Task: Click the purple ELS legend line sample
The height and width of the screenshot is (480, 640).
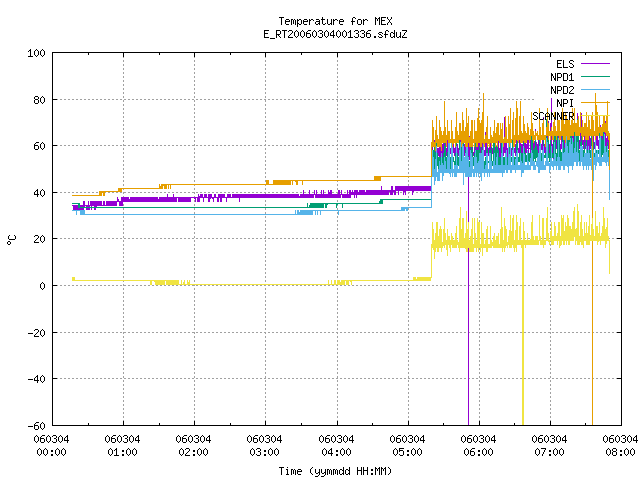Action: coord(596,64)
